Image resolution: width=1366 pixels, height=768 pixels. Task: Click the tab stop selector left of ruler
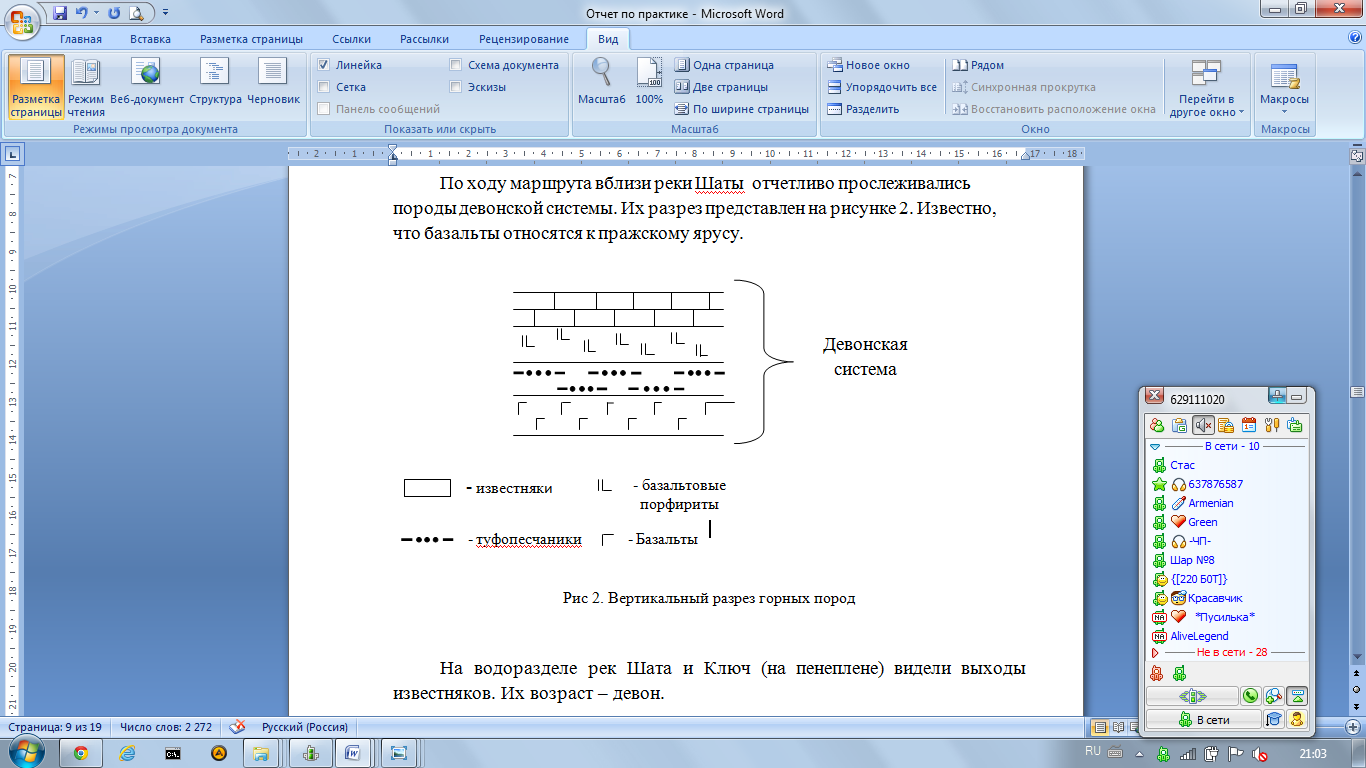click(x=12, y=155)
